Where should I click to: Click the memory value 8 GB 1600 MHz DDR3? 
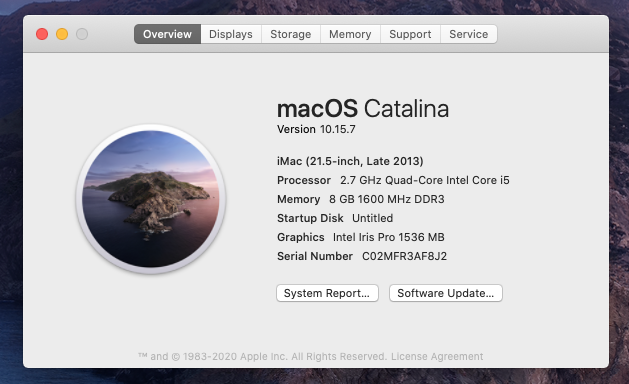[387, 199]
